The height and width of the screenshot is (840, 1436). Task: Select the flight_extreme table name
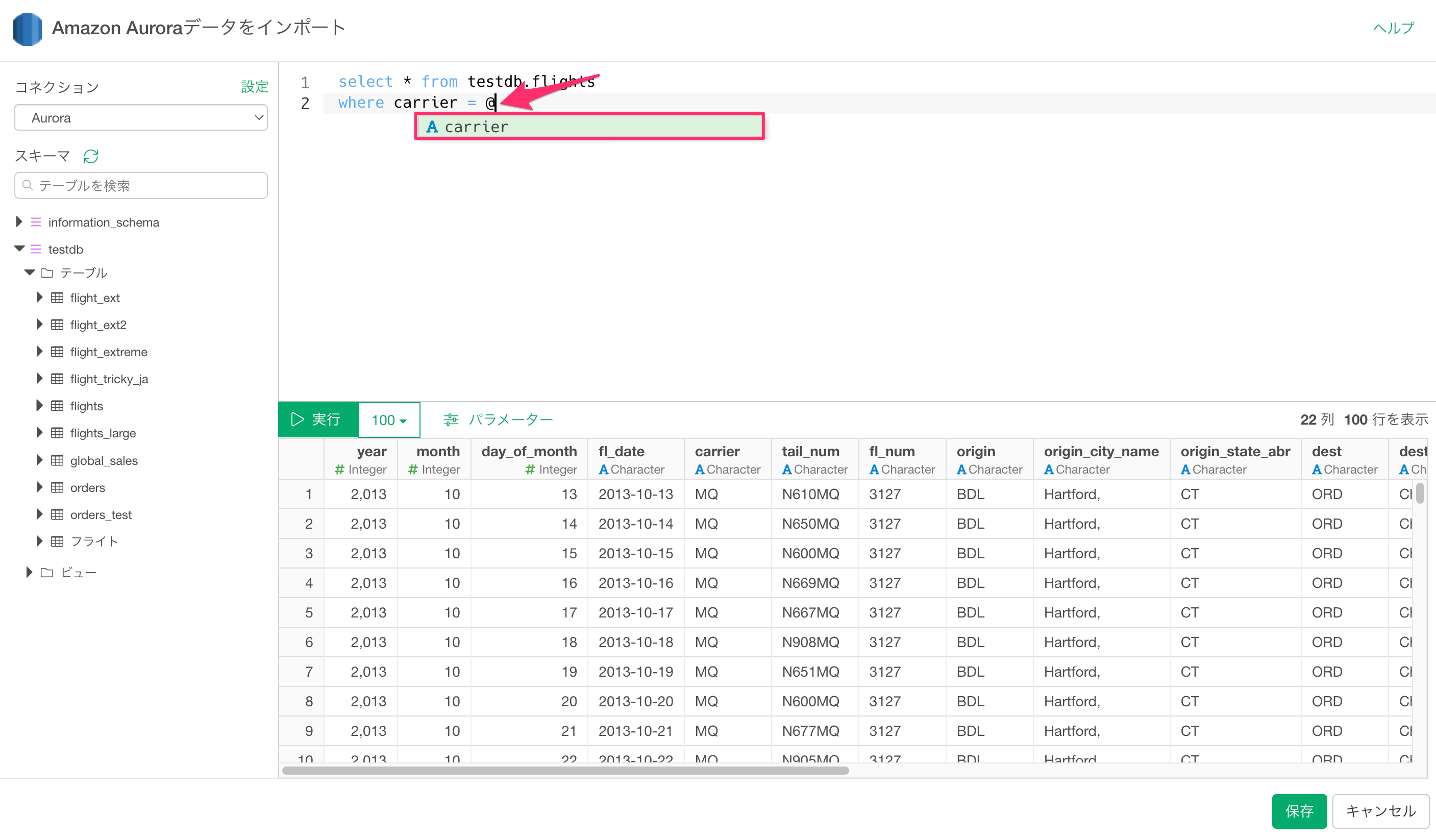point(108,352)
